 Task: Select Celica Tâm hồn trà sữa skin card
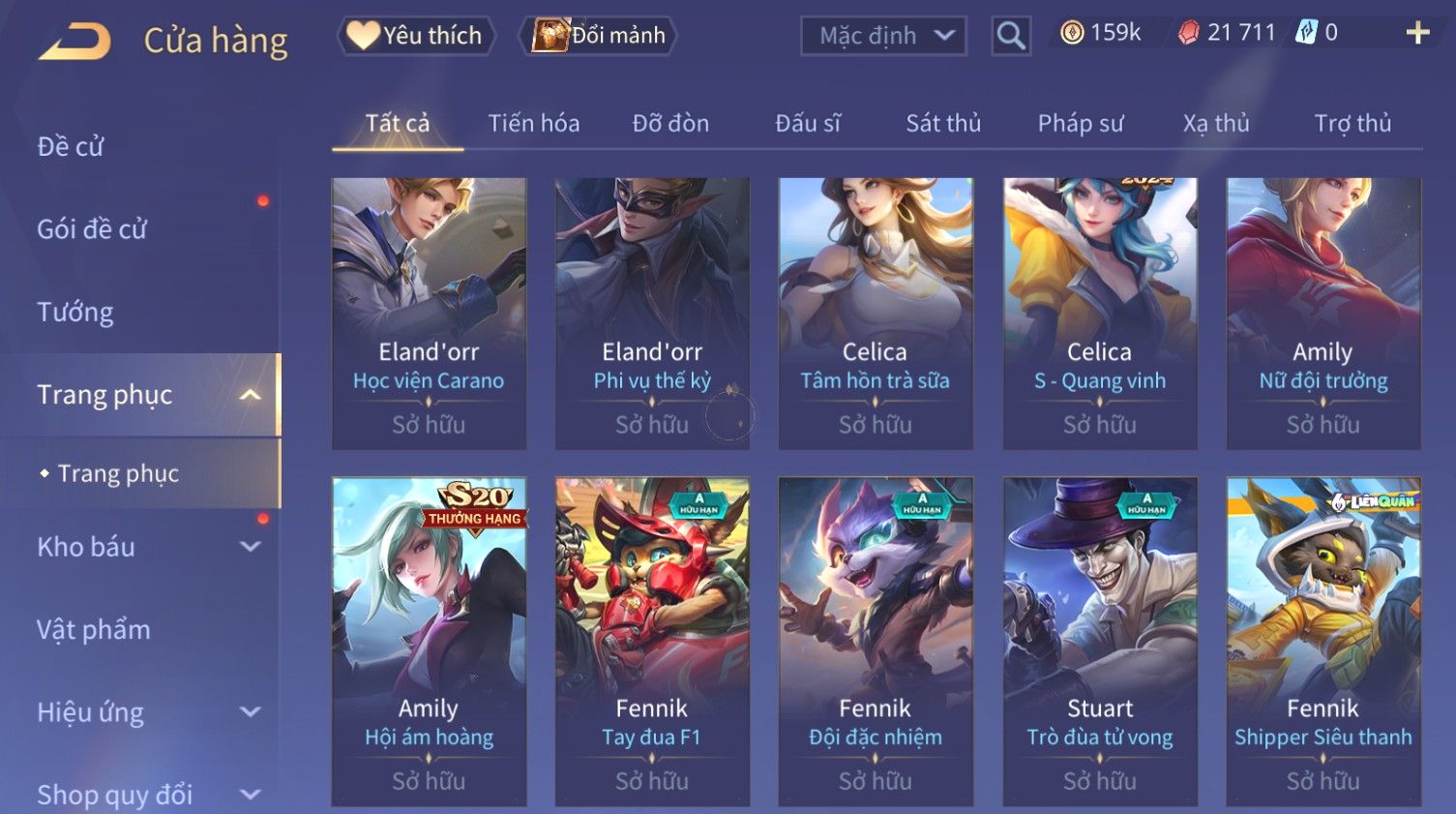click(876, 314)
